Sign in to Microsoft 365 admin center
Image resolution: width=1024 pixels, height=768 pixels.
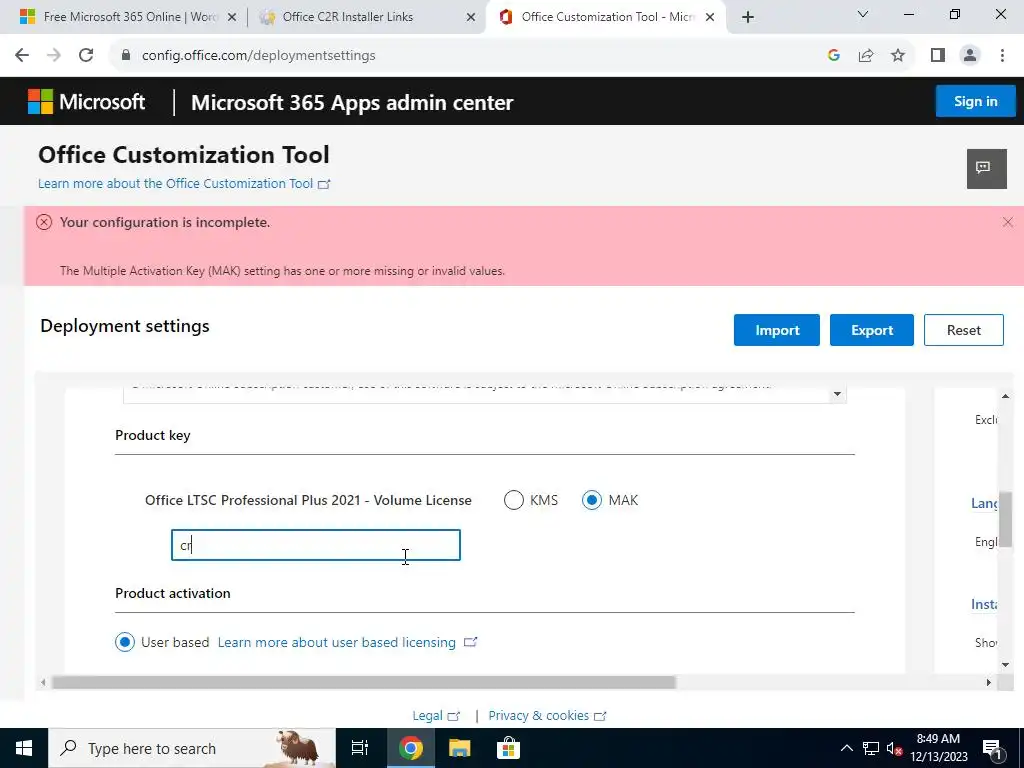click(975, 101)
